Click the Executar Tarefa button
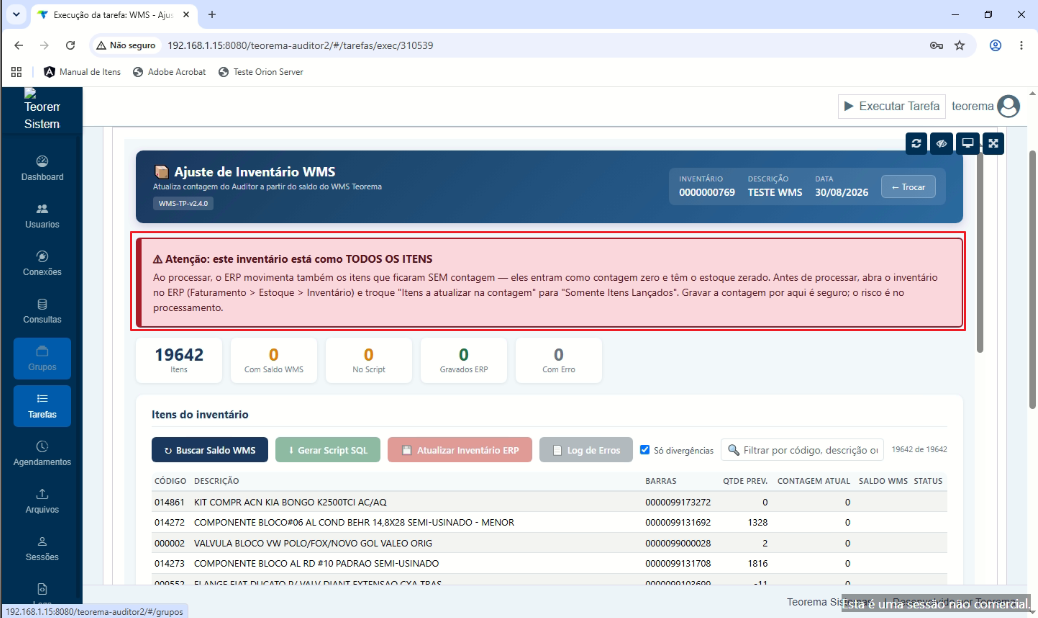The image size is (1038, 618). tap(892, 106)
